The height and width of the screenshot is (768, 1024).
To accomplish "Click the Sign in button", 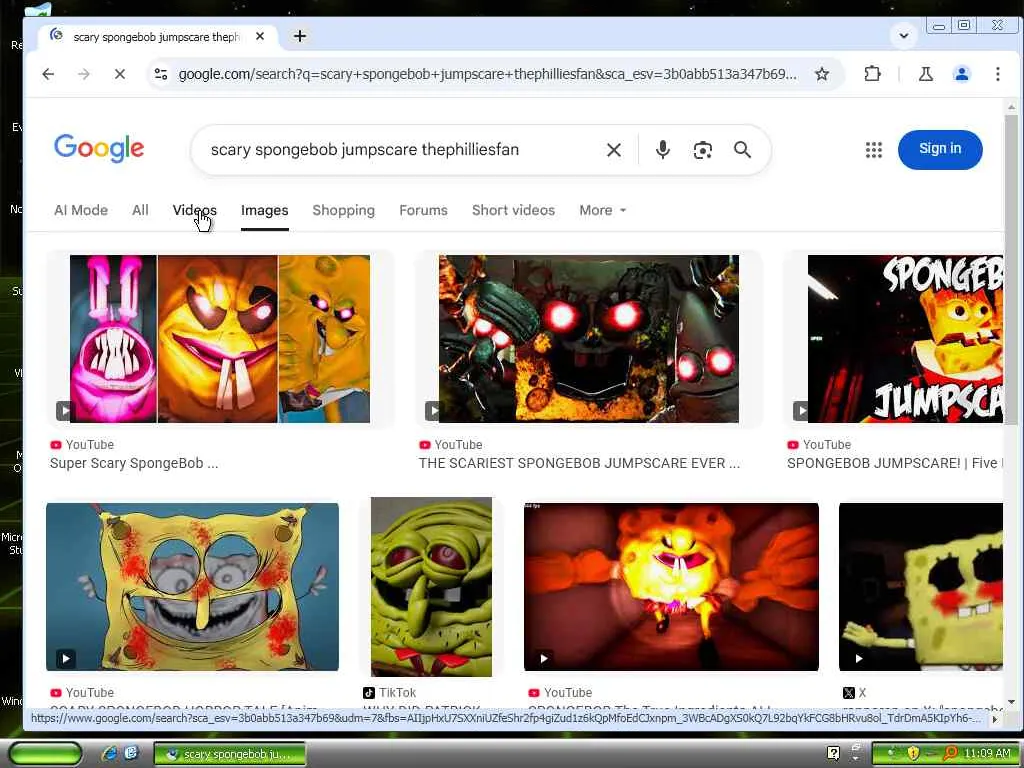I will coord(940,150).
